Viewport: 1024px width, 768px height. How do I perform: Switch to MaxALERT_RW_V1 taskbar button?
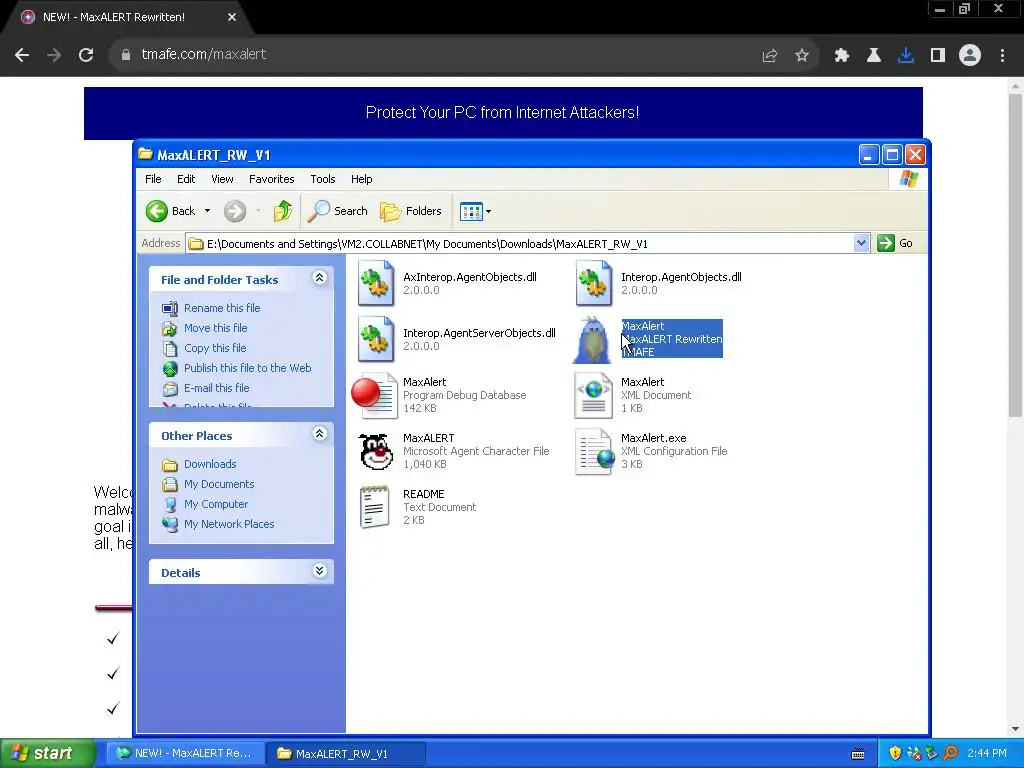346,753
